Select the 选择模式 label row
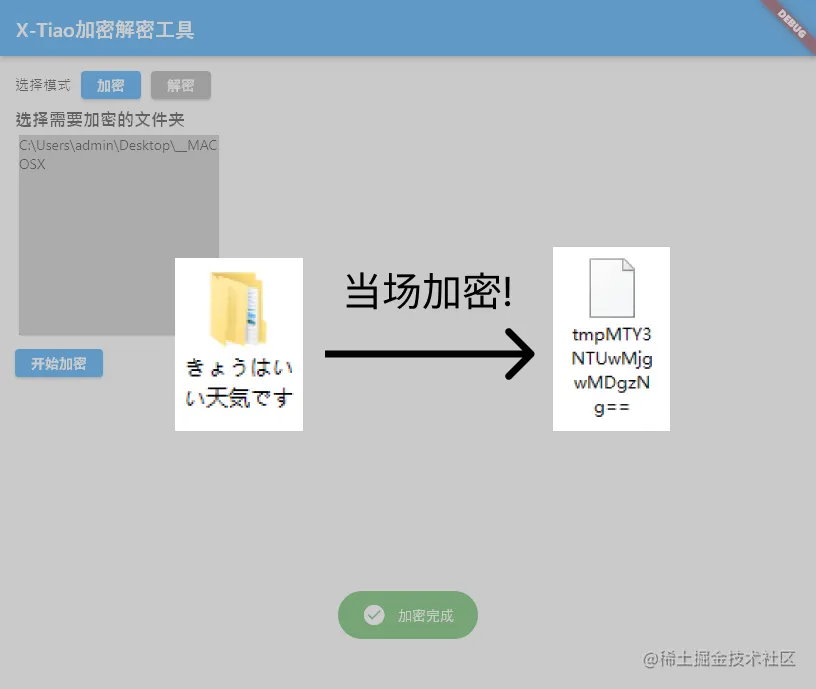The height and width of the screenshot is (689, 816). tap(42, 85)
